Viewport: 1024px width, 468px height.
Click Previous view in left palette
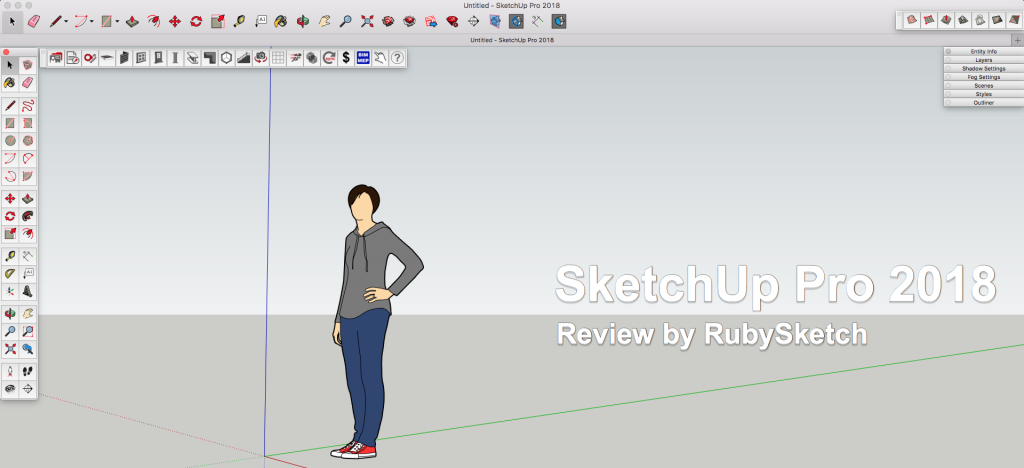(27, 349)
